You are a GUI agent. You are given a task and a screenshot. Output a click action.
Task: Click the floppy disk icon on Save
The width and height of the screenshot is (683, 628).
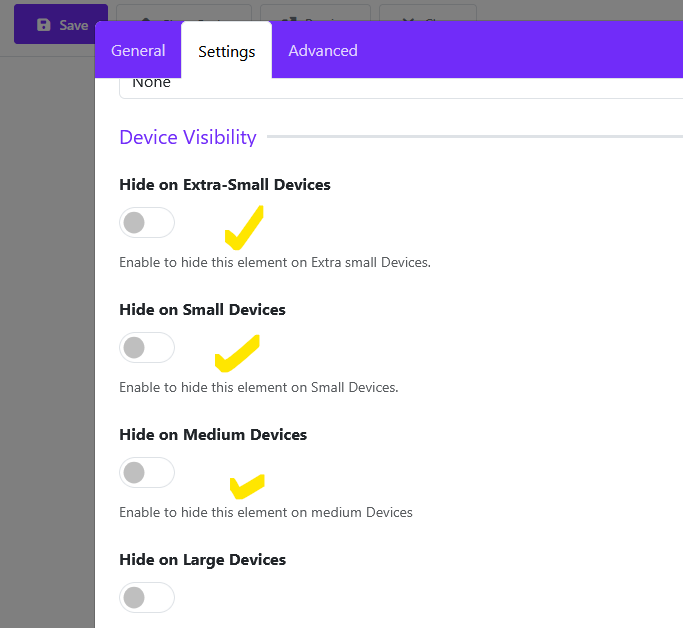(x=43, y=25)
